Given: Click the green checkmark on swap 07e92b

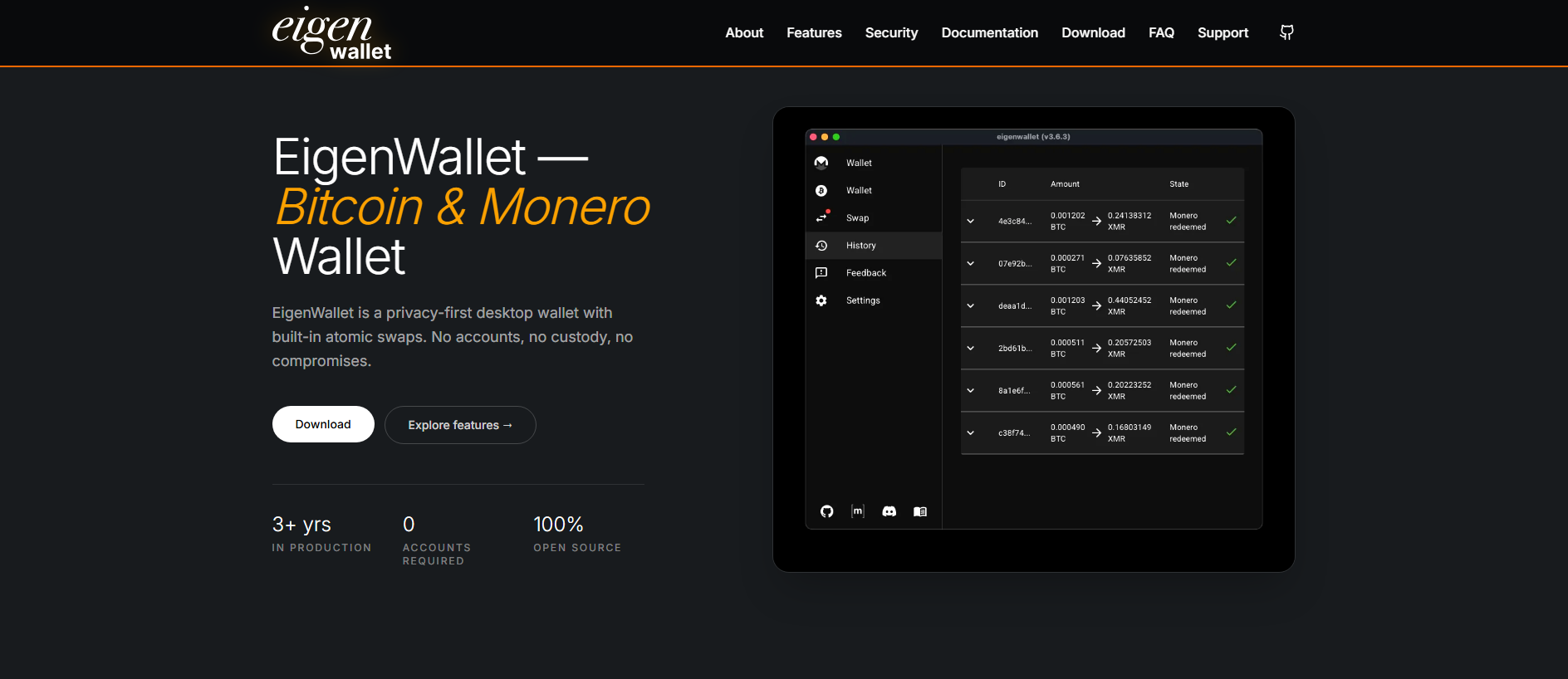Looking at the screenshot, I should [x=1232, y=263].
